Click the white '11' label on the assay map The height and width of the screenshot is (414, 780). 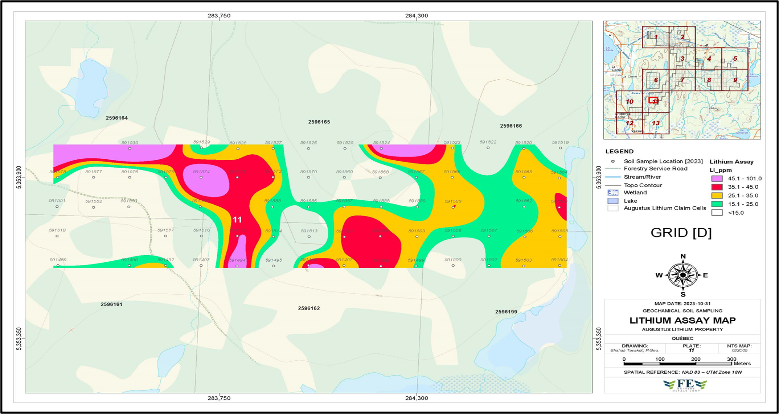point(238,219)
